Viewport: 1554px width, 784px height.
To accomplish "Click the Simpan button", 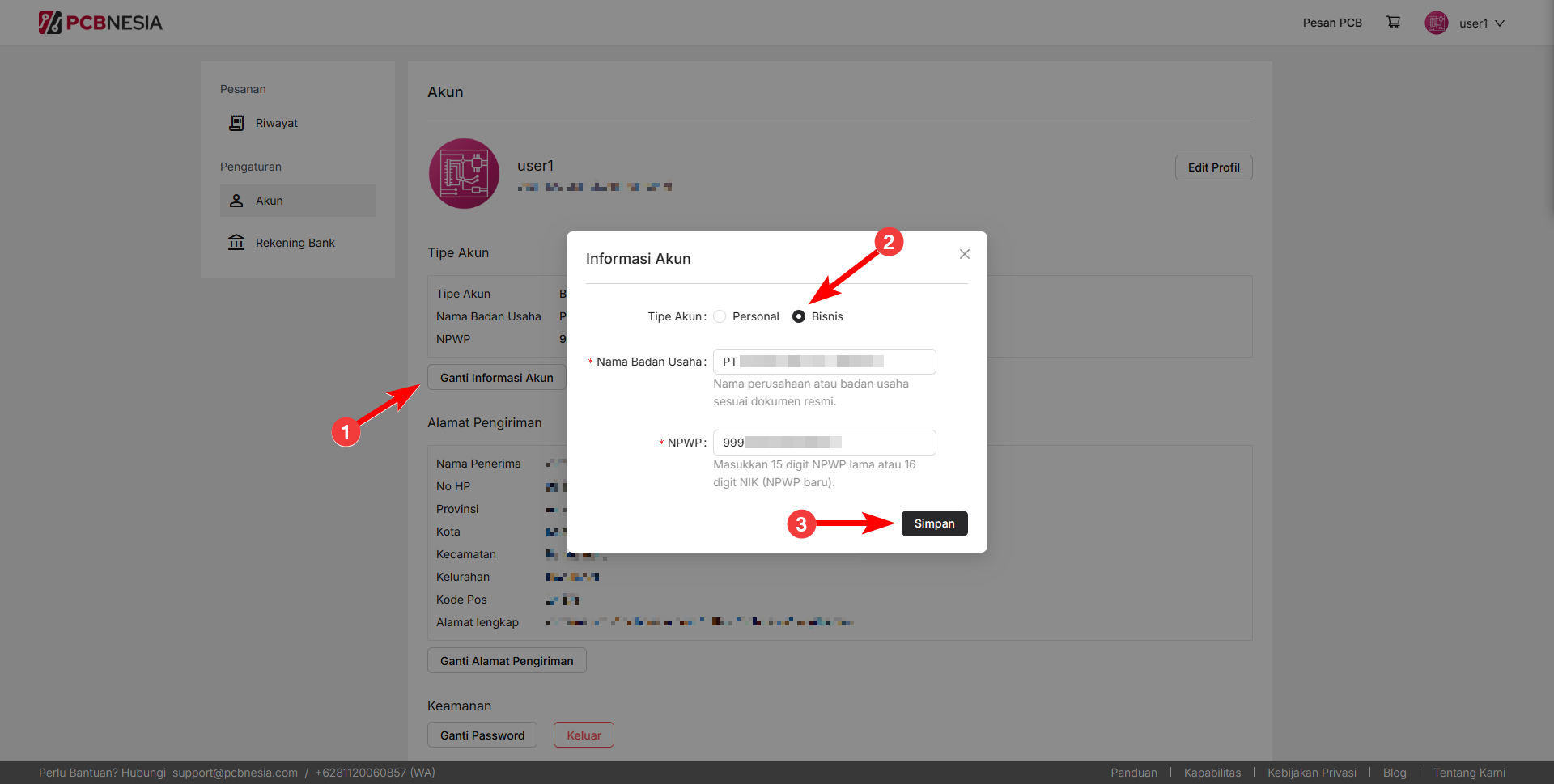I will tap(934, 523).
